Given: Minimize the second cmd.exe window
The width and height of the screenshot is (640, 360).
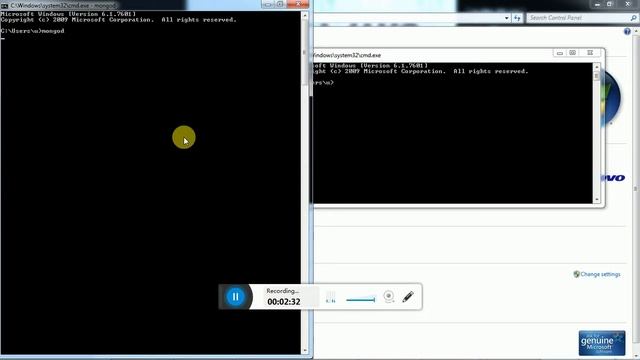Looking at the screenshot, I should pos(560,53).
